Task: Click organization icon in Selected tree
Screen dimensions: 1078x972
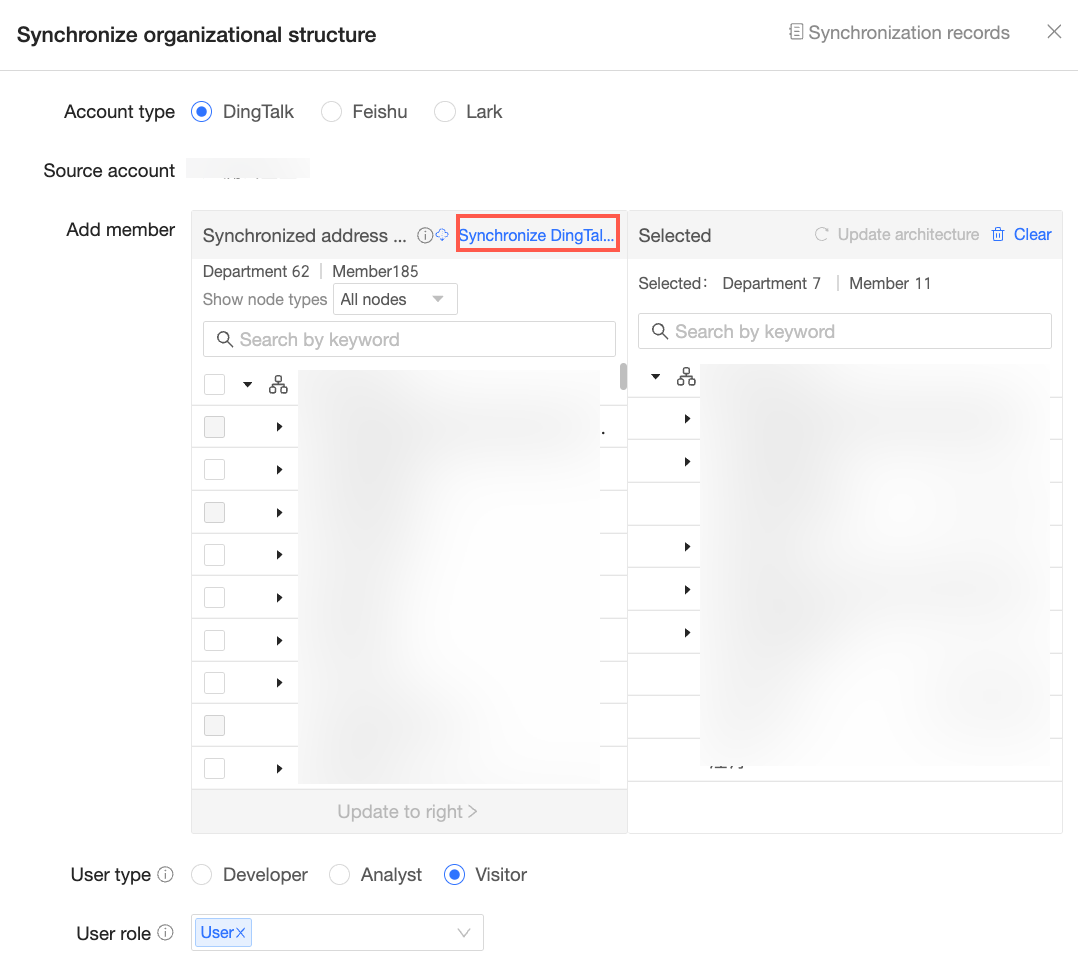Action: pos(686,376)
